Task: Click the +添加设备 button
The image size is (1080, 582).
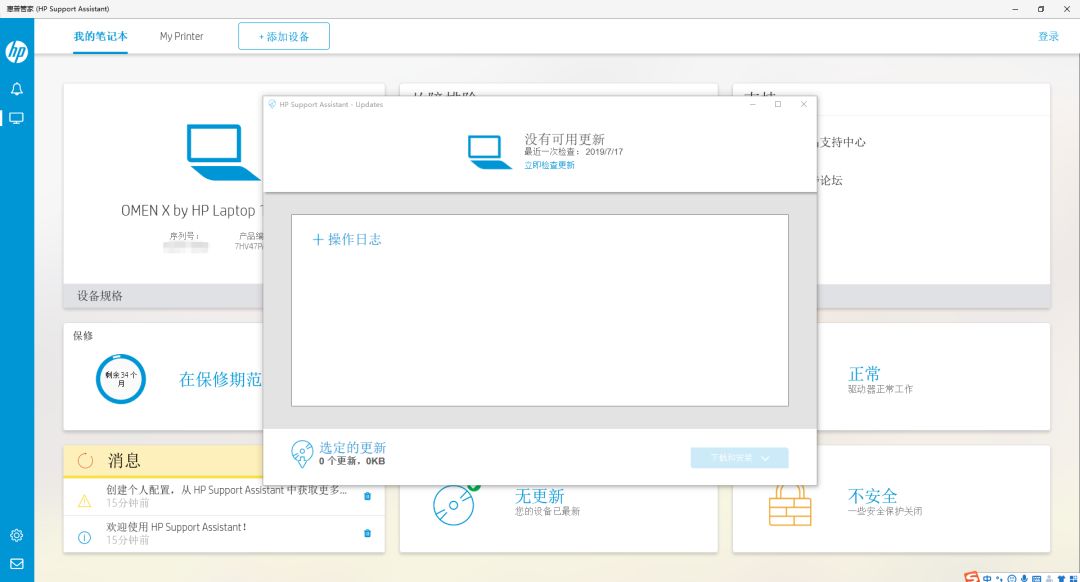Action: [284, 36]
